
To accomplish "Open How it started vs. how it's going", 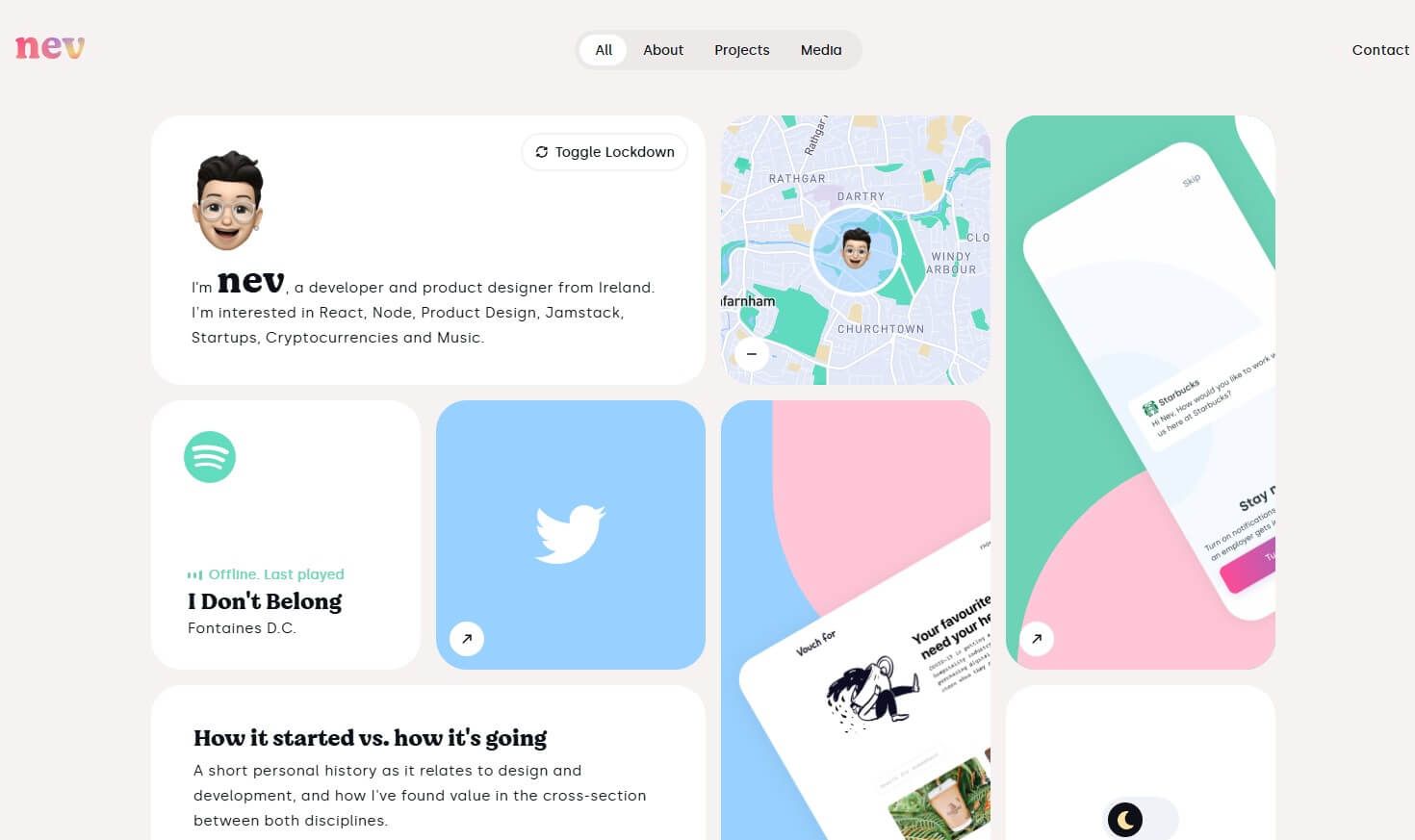I will (x=370, y=738).
